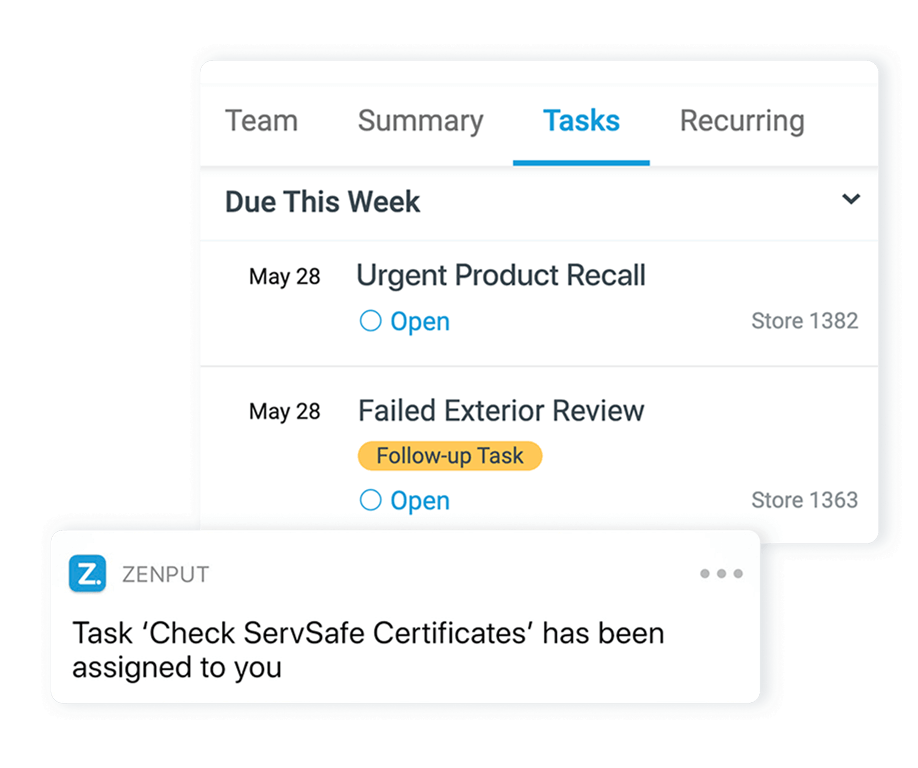Switch to the Summary tab

tap(420, 120)
